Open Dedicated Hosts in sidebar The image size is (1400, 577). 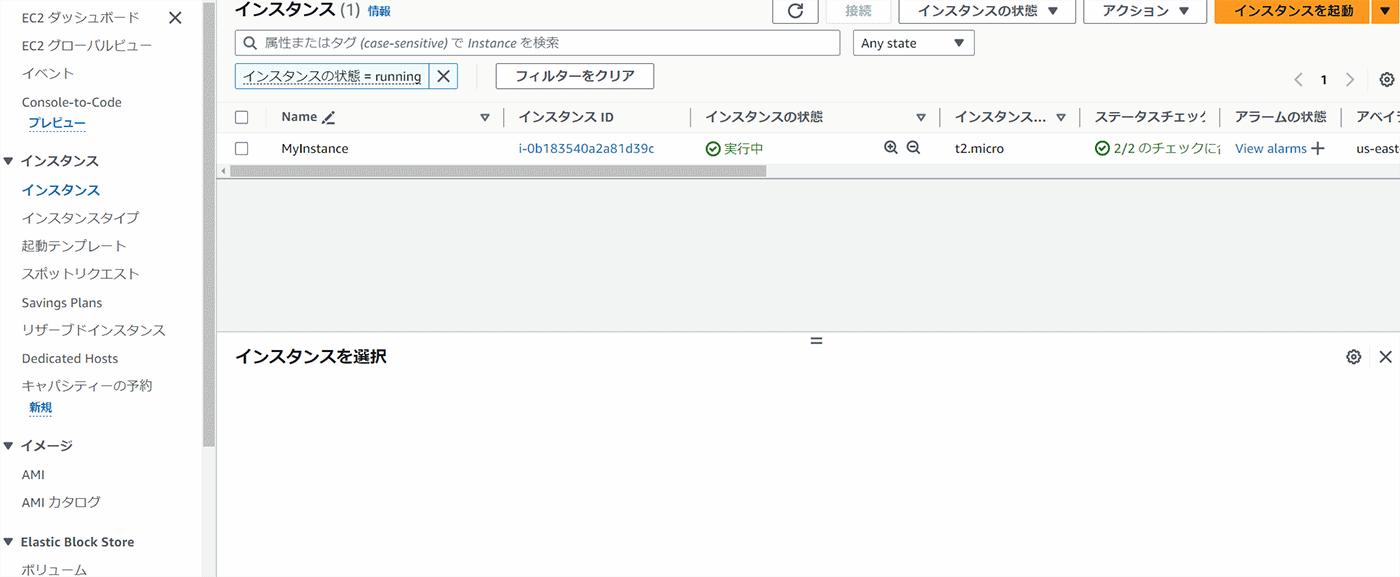click(70, 358)
